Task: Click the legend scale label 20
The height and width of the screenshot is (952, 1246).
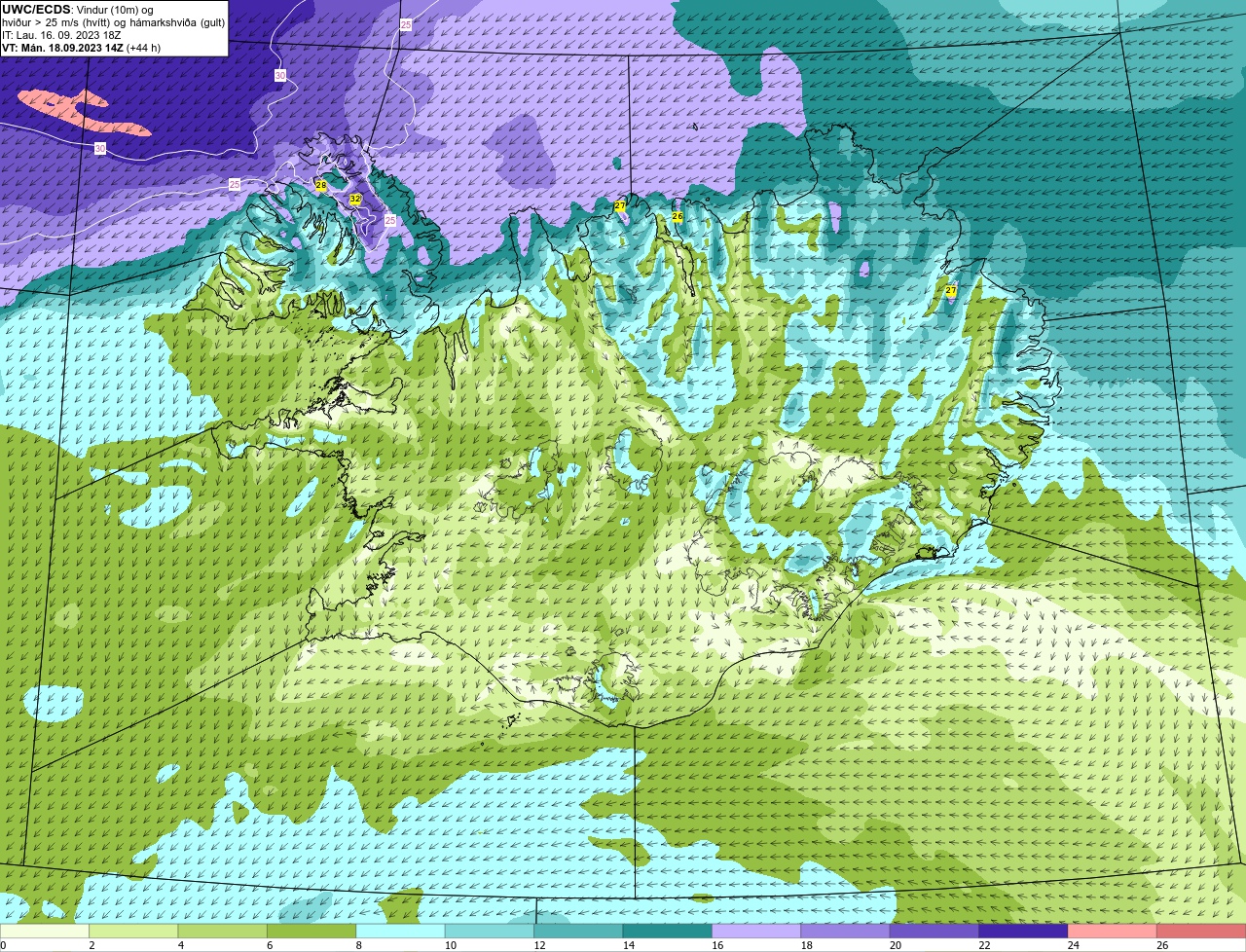Action: tap(896, 945)
